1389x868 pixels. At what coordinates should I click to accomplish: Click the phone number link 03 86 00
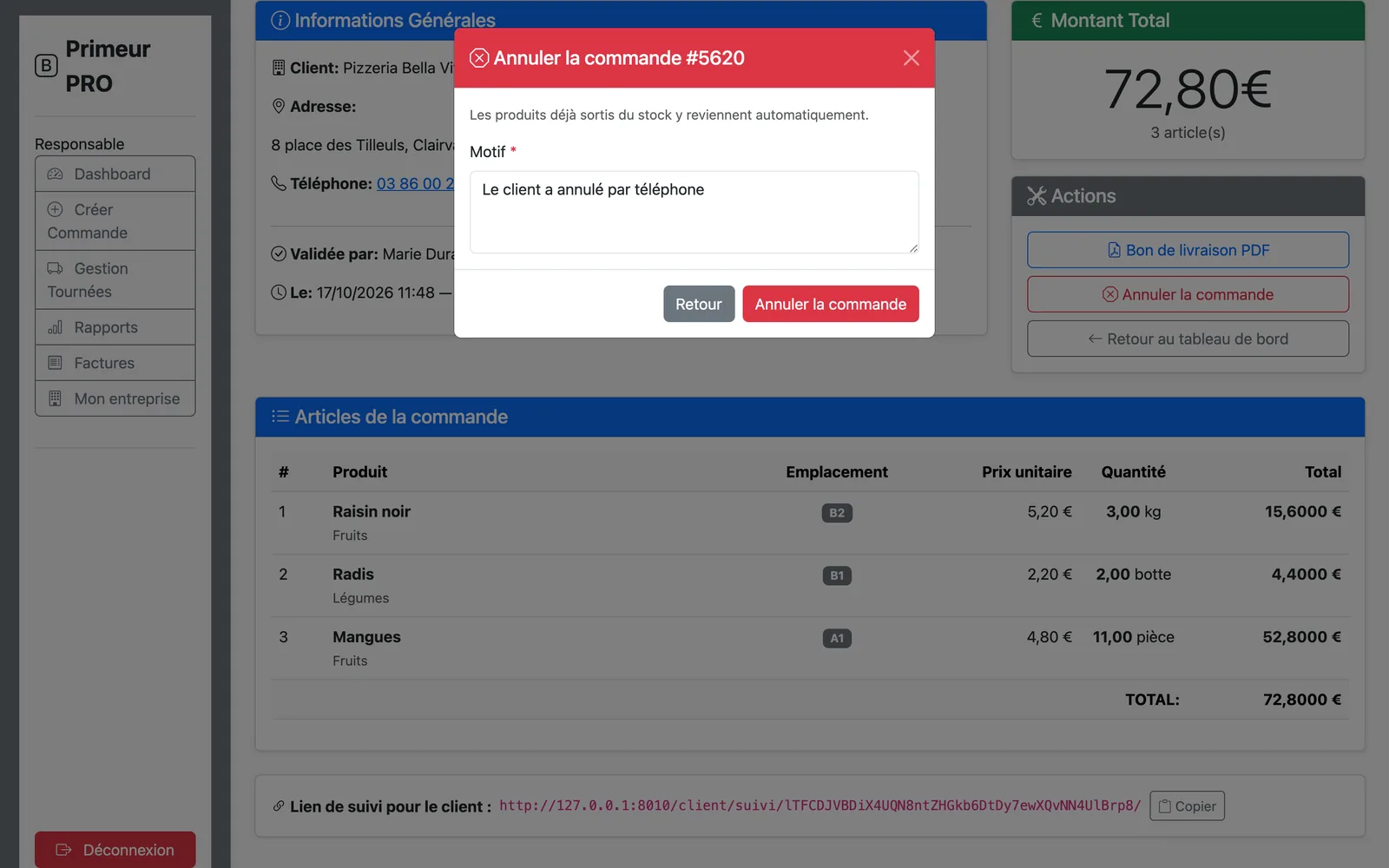tap(415, 183)
